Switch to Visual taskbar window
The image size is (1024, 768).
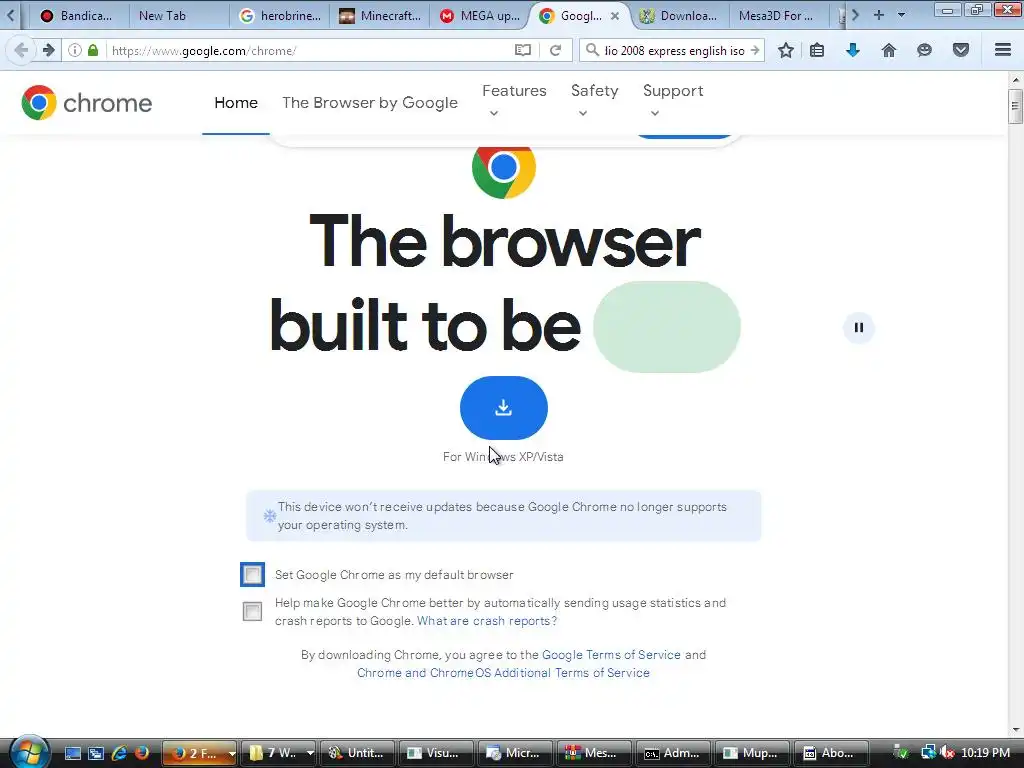point(436,753)
